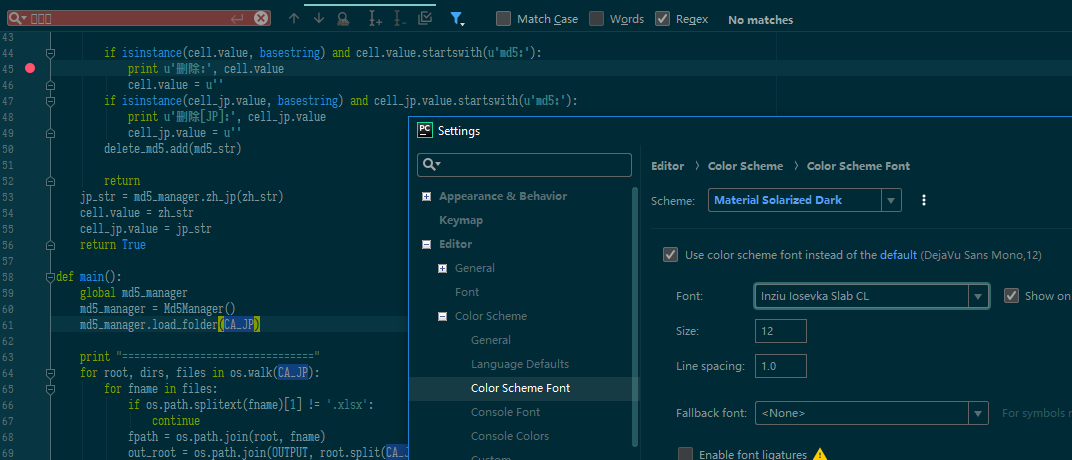Click the PyCharm logo in Settings title
The width and height of the screenshot is (1072, 460).
tap(425, 131)
